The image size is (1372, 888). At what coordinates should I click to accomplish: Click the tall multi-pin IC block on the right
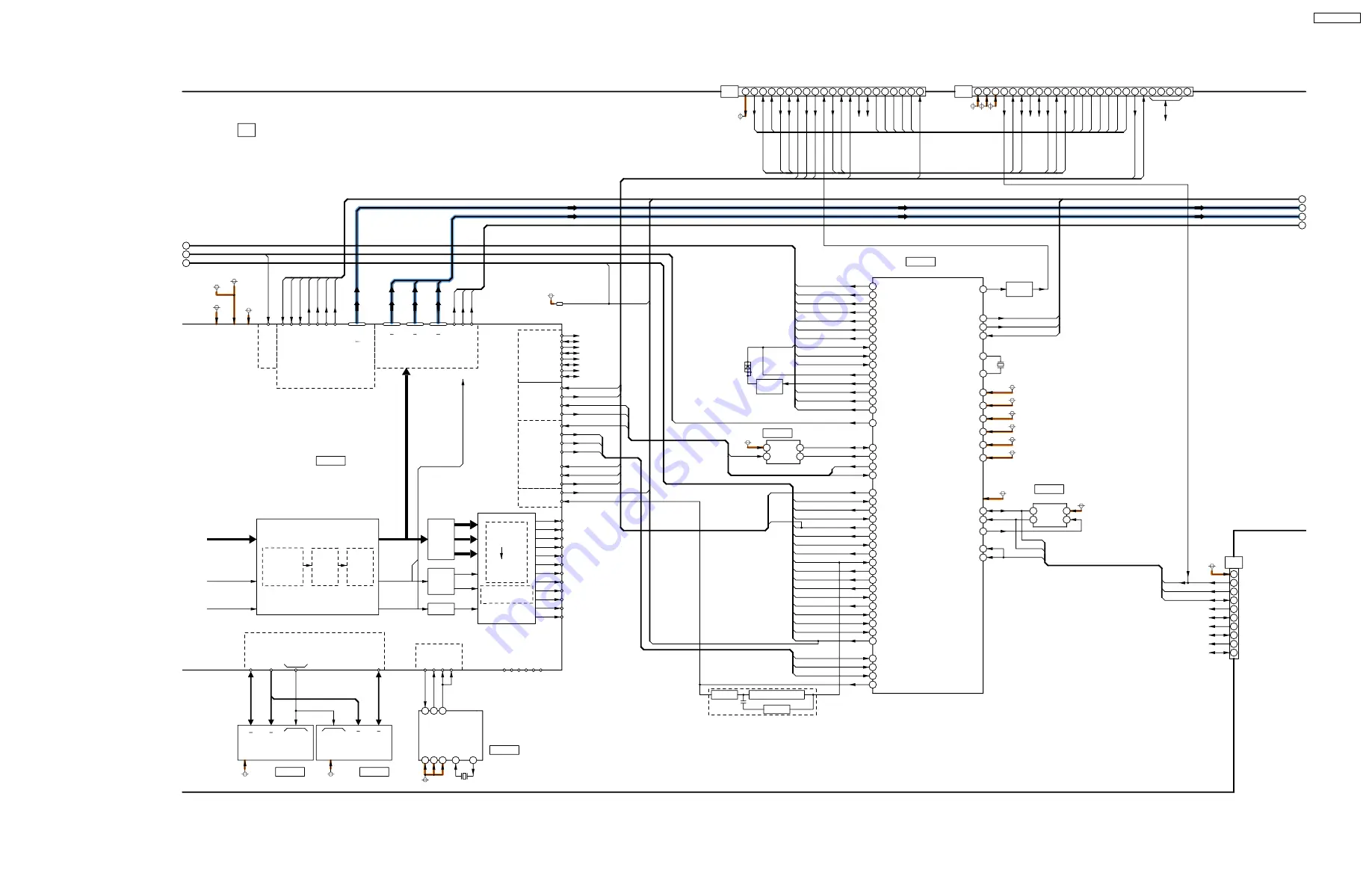pyautogui.click(x=927, y=485)
